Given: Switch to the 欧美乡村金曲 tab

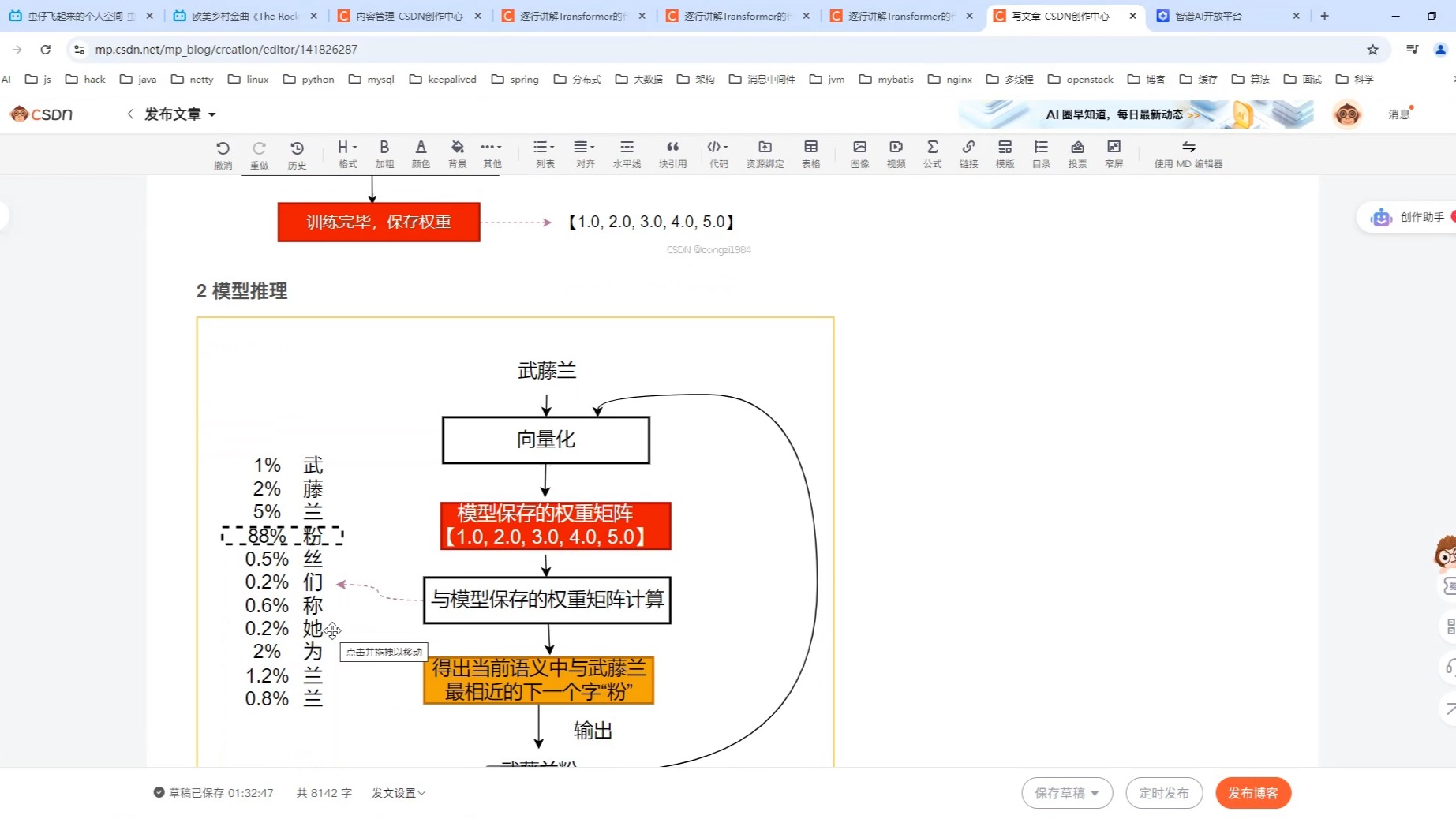Looking at the screenshot, I should point(244,16).
